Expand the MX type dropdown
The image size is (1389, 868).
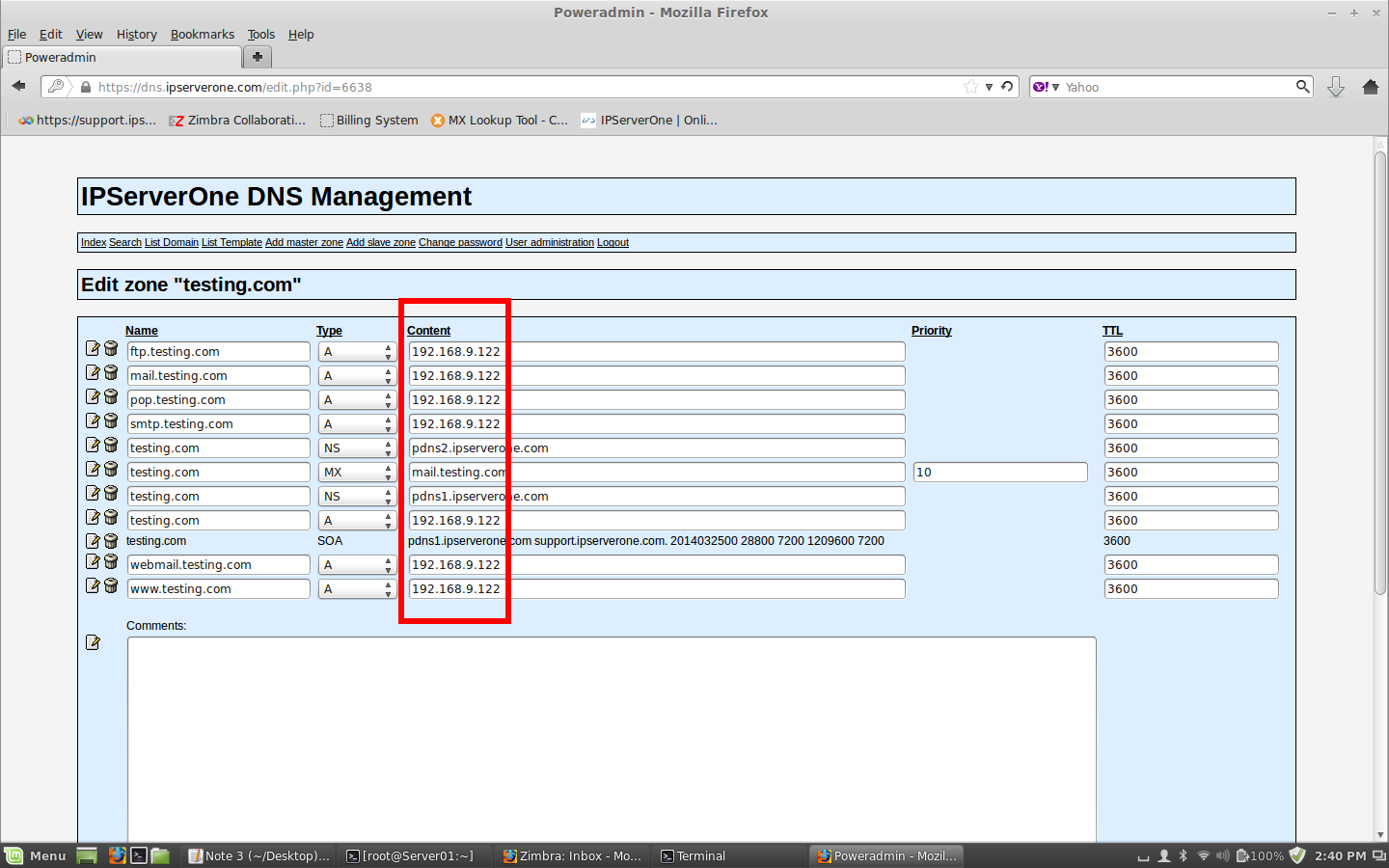(x=357, y=473)
